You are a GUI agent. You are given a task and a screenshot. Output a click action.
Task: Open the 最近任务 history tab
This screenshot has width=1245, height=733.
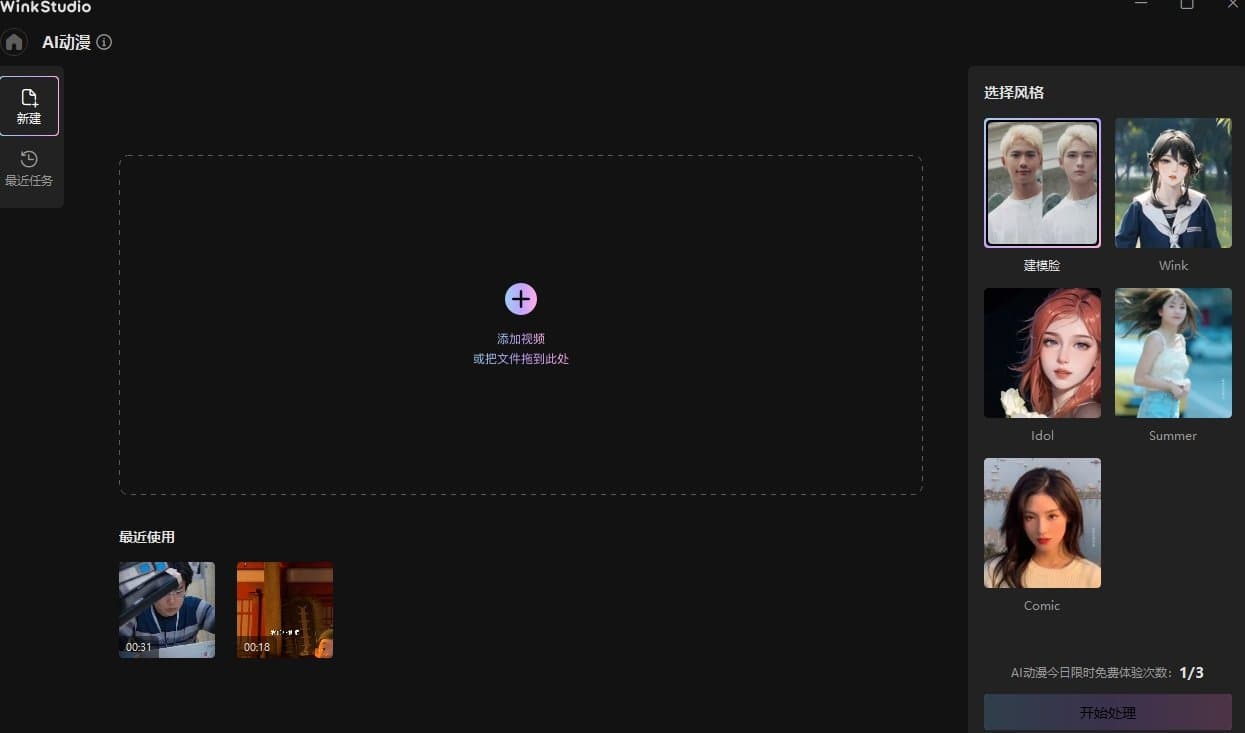[29, 169]
